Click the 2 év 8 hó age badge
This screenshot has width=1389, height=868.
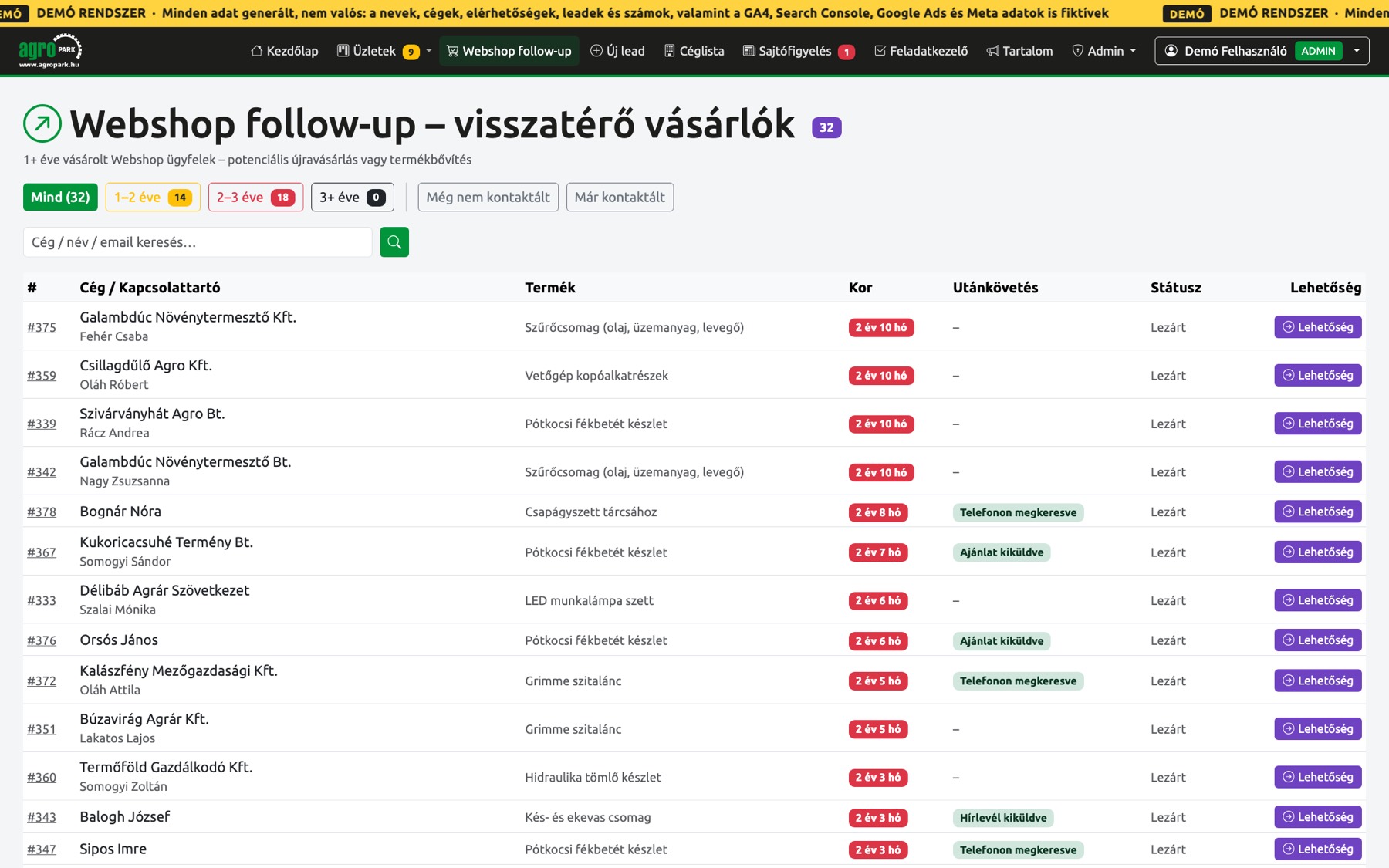(x=878, y=512)
